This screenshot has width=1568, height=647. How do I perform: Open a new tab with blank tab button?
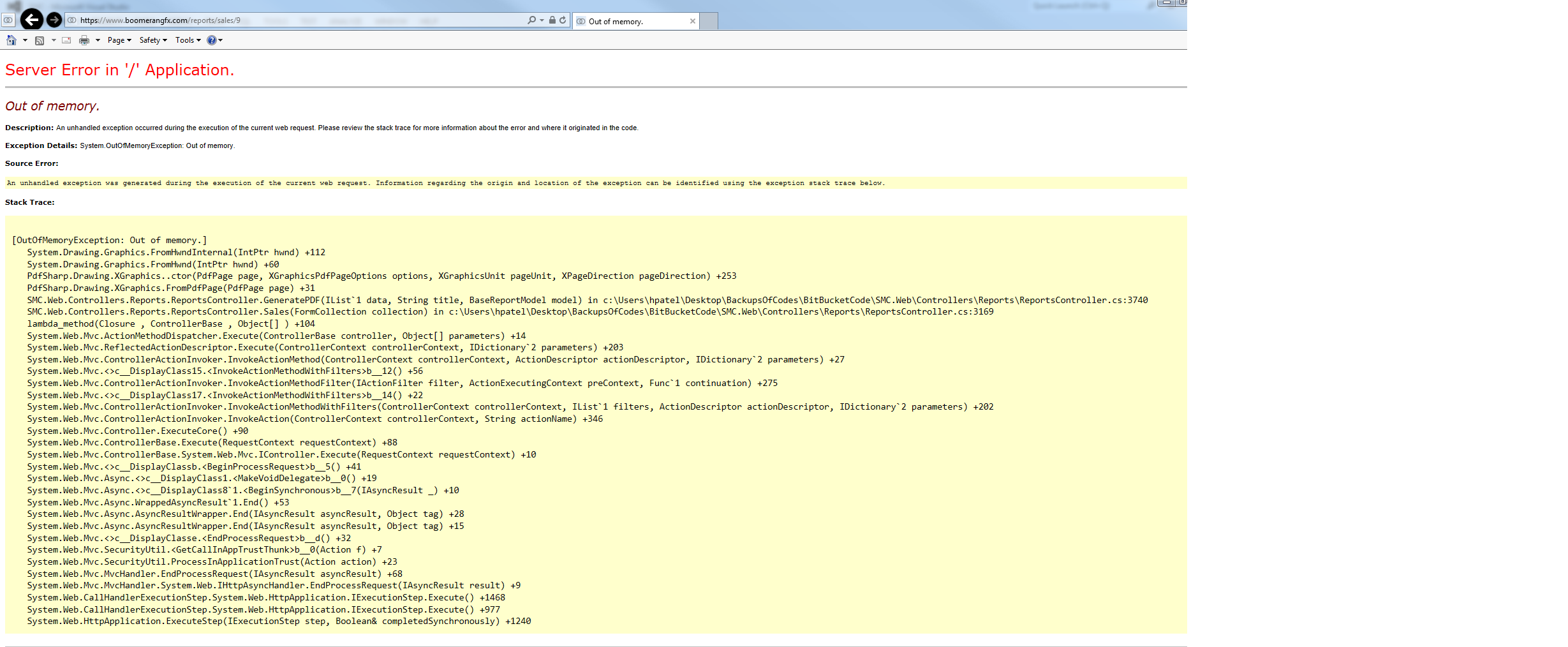[x=709, y=22]
